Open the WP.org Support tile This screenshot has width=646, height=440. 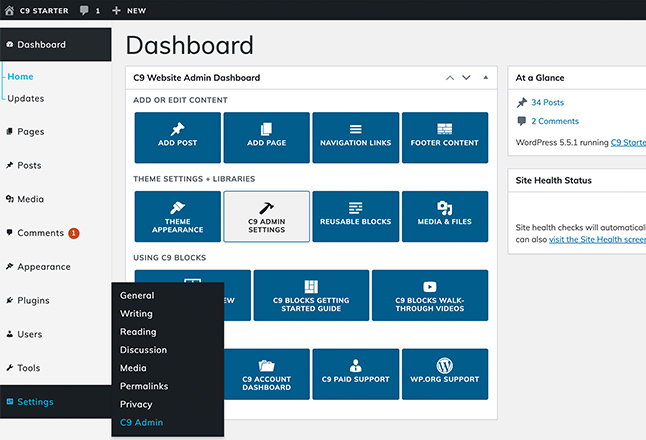coord(445,374)
